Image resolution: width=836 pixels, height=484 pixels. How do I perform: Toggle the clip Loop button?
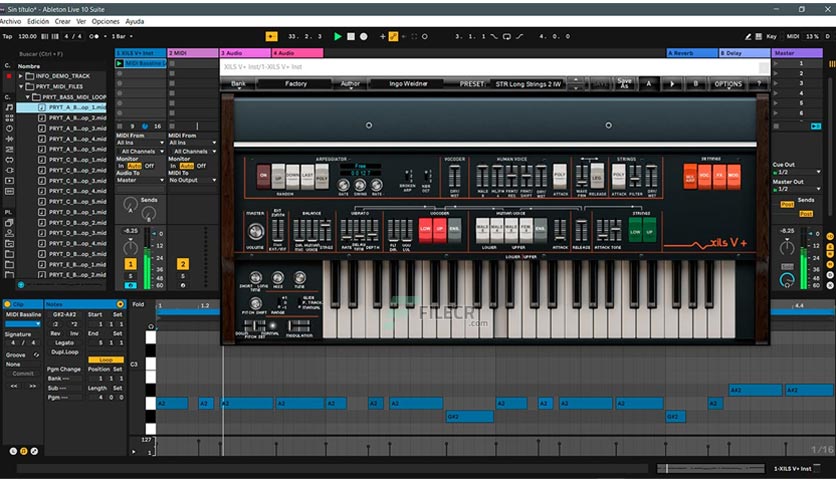tap(105, 360)
